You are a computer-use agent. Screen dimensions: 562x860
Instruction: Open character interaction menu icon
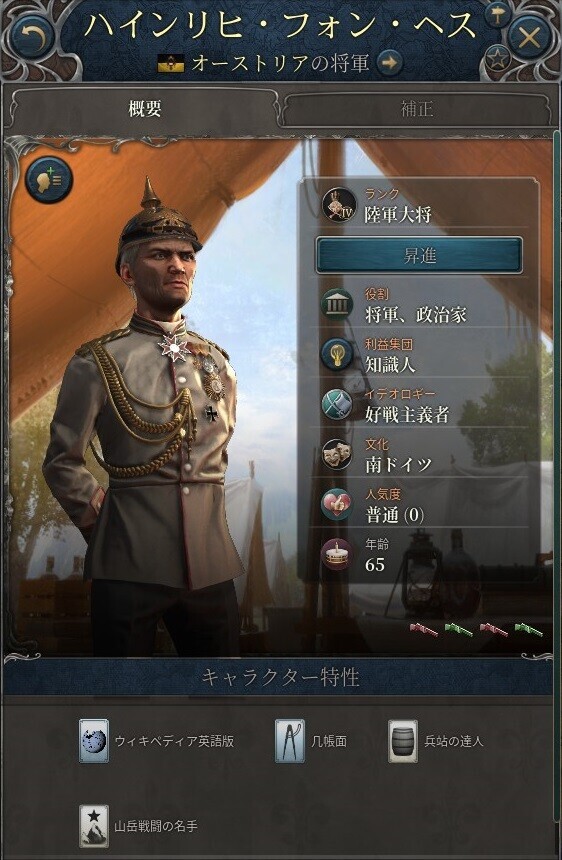49,180
